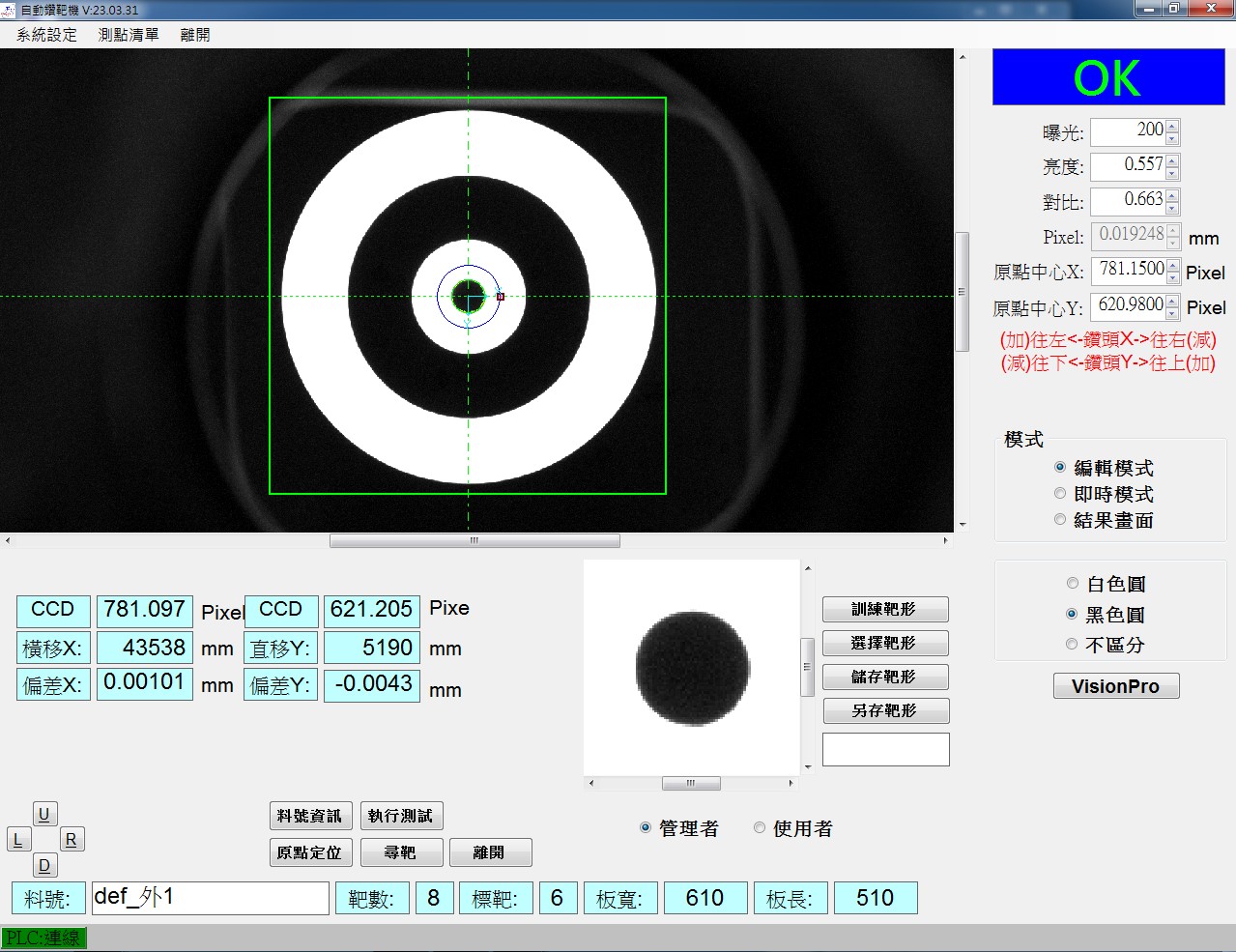This screenshot has height=952, width=1236.
Task: Click the 執行測試 run test button
Action: click(401, 817)
